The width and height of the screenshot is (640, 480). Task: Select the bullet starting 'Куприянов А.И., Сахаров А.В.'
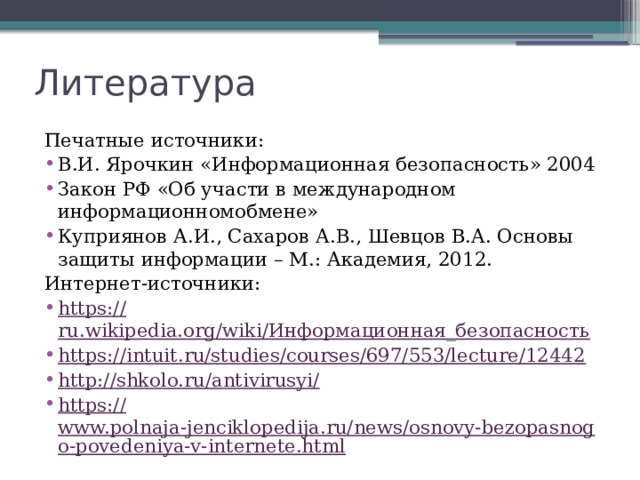pyautogui.click(x=315, y=248)
